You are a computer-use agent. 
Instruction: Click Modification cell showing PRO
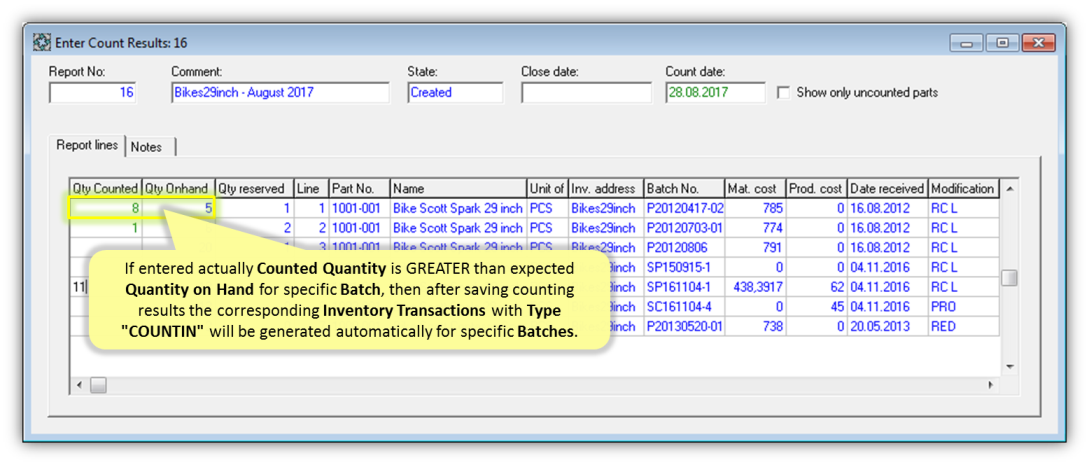[963, 306]
